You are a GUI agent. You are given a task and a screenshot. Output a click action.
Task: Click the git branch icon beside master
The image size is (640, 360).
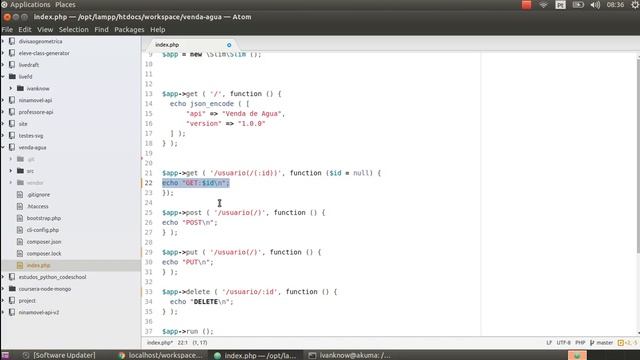592,343
